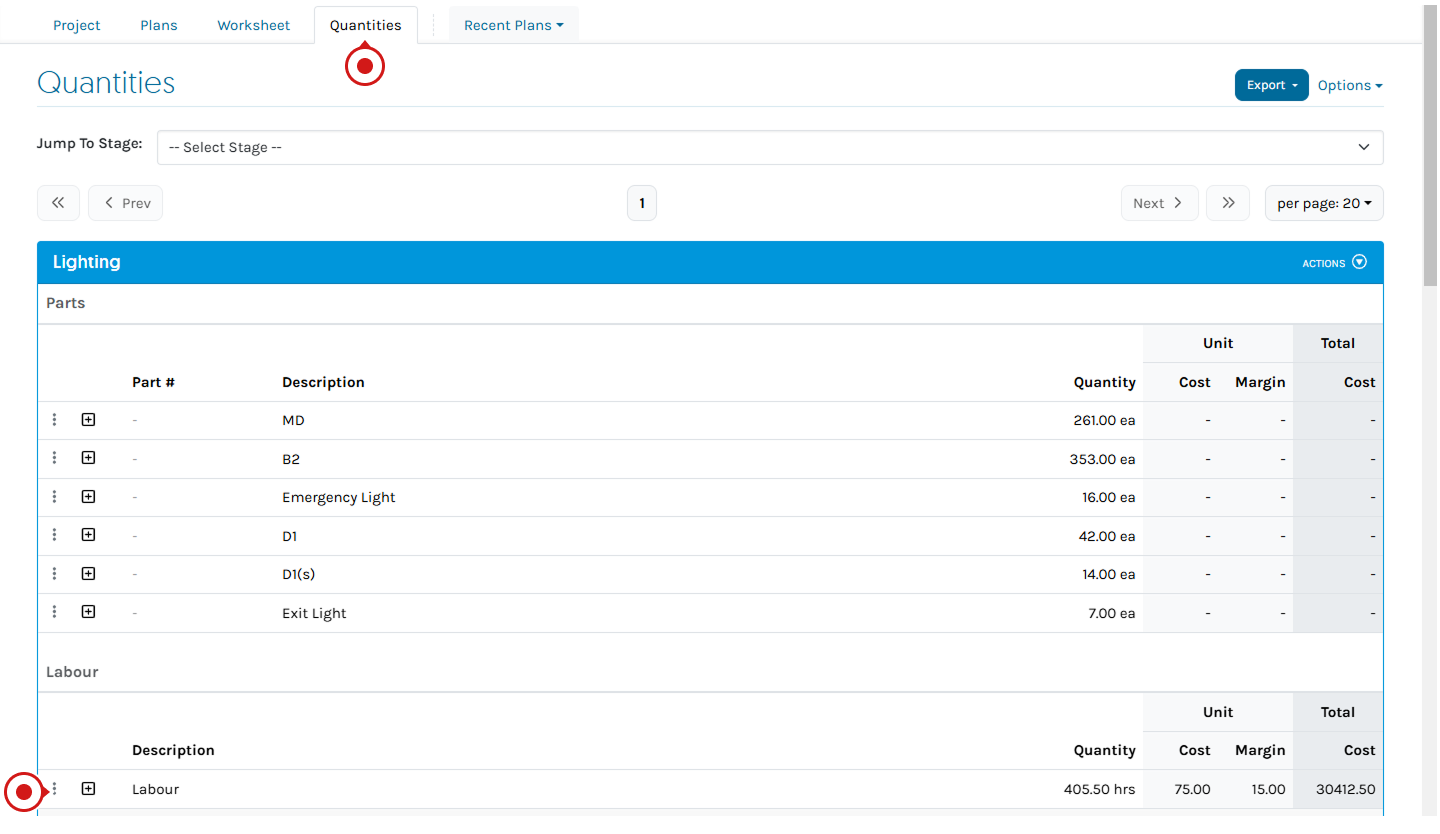
Task: Expand the B2 part row
Action: point(88,458)
